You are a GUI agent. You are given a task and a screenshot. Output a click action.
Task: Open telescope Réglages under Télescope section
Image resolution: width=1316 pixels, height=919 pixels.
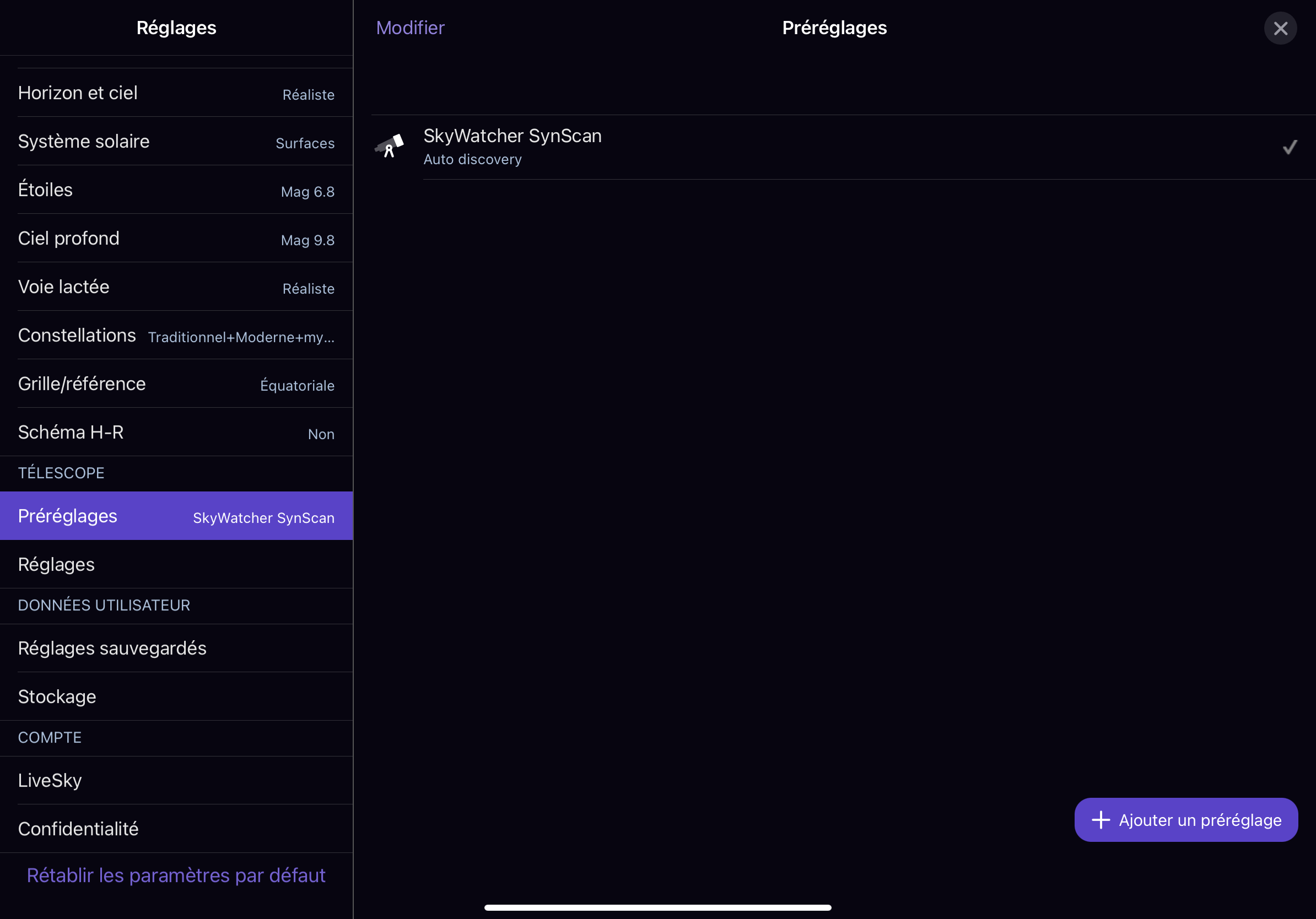pyautogui.click(x=176, y=564)
